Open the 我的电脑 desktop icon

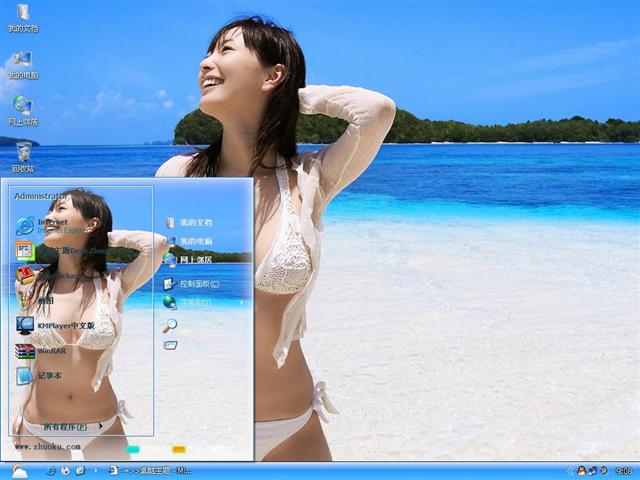click(x=23, y=65)
